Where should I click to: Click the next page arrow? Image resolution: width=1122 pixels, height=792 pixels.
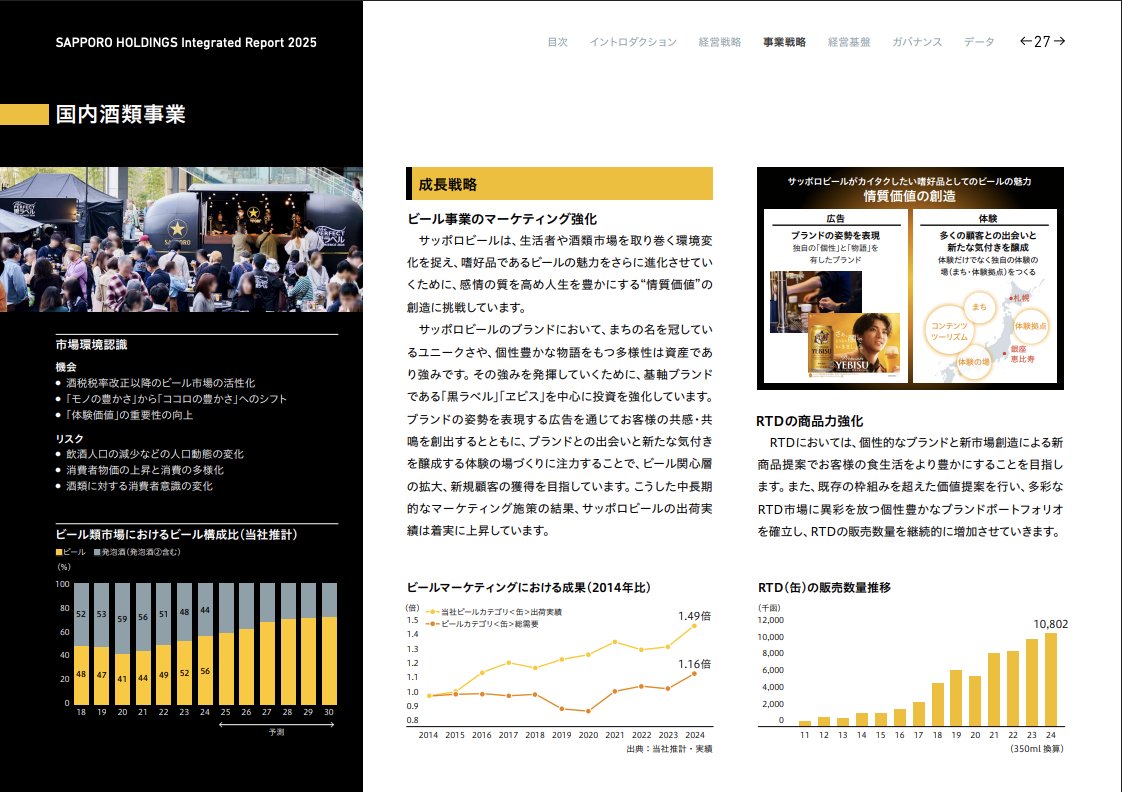(x=1060, y=42)
